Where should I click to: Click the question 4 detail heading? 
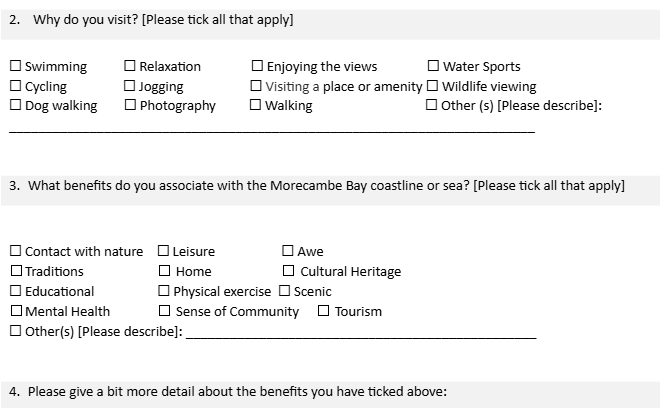236,391
